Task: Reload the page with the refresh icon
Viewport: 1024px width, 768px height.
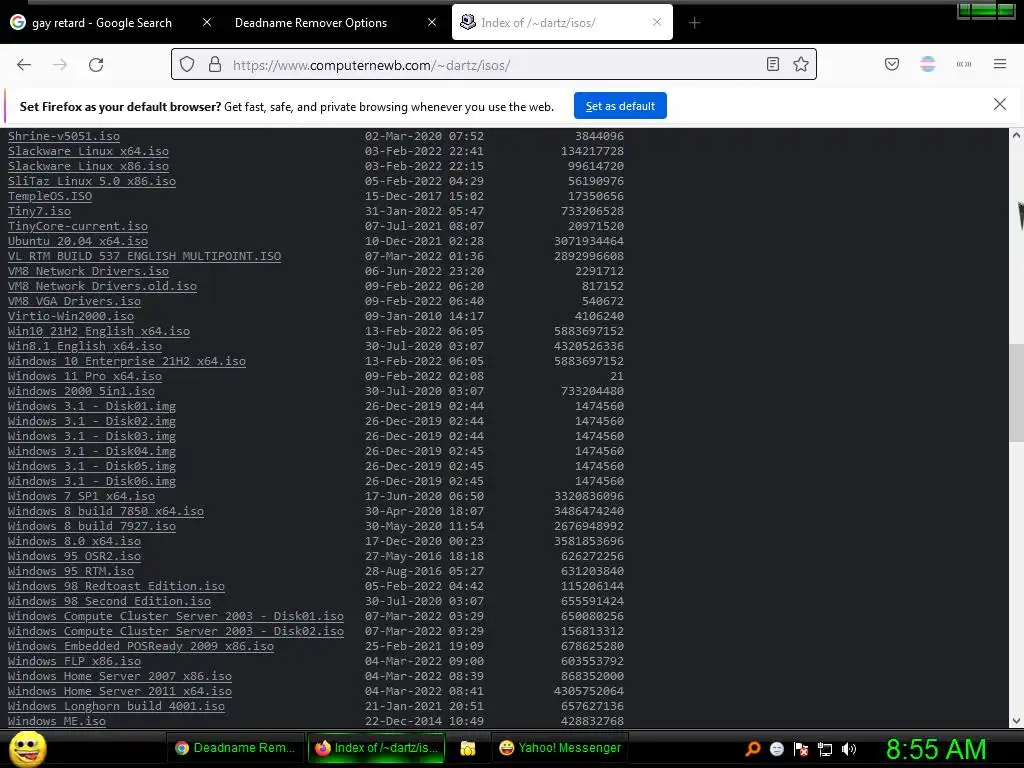Action: (x=96, y=65)
